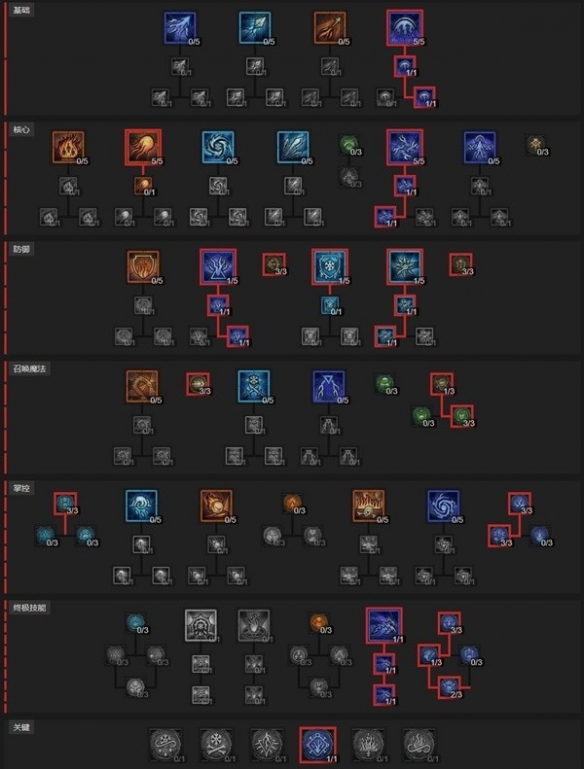Click the Chain Lightning skill in 核心 row
The width and height of the screenshot is (584, 769).
click(405, 148)
